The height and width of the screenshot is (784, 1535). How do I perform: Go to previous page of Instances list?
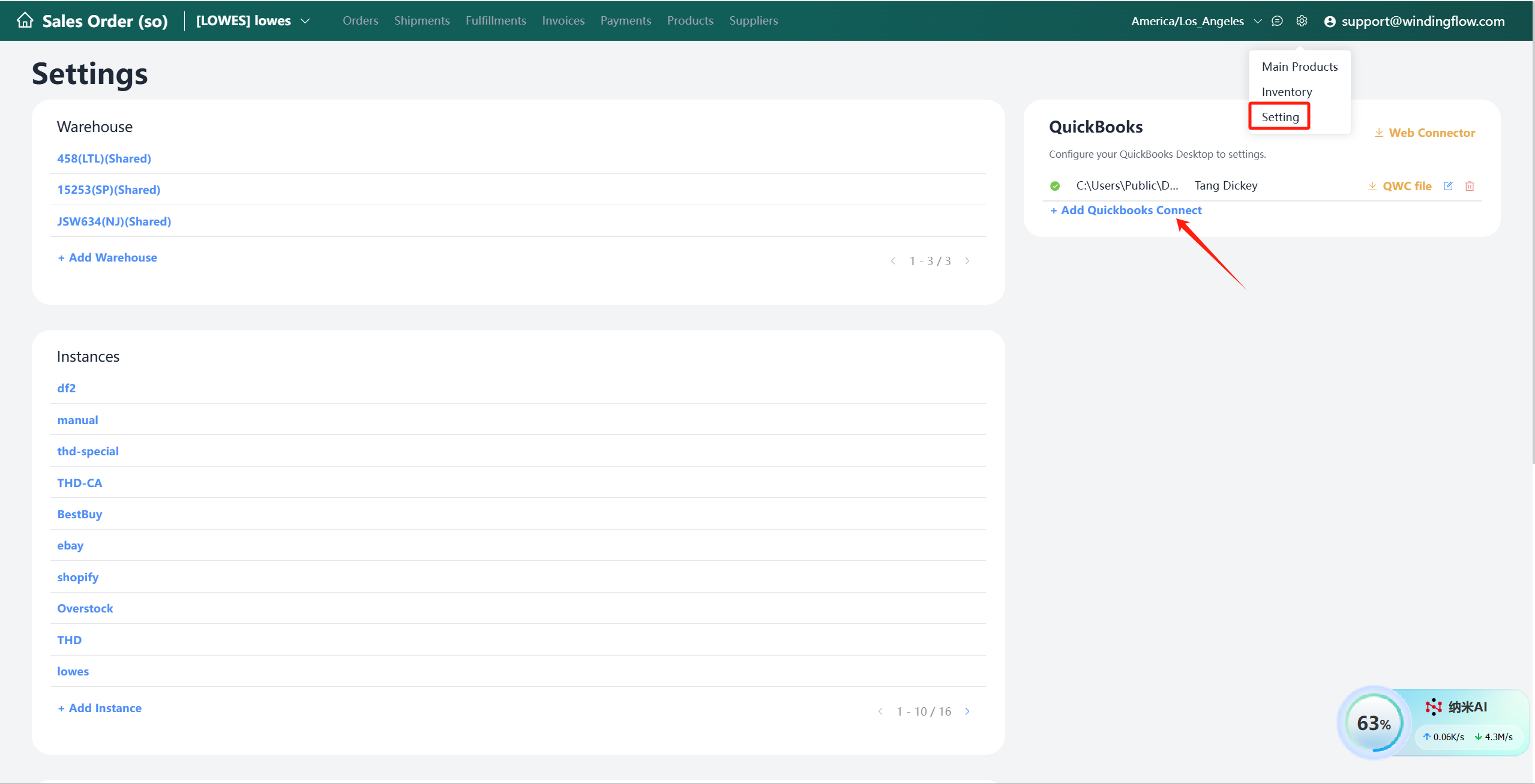(880, 711)
